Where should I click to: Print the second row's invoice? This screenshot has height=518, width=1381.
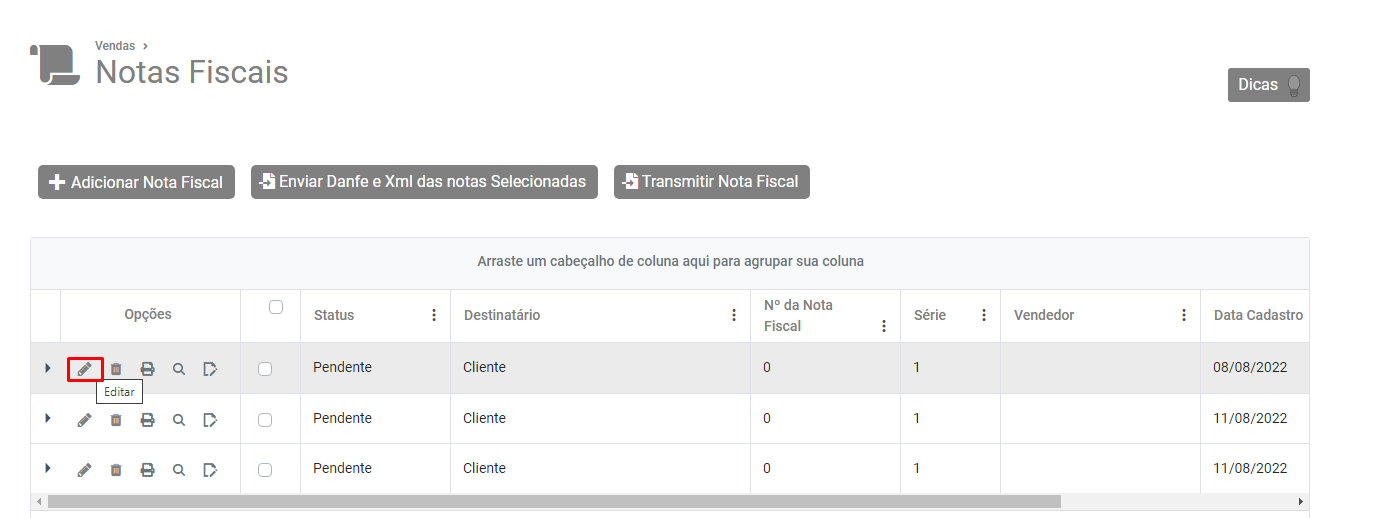click(x=147, y=419)
